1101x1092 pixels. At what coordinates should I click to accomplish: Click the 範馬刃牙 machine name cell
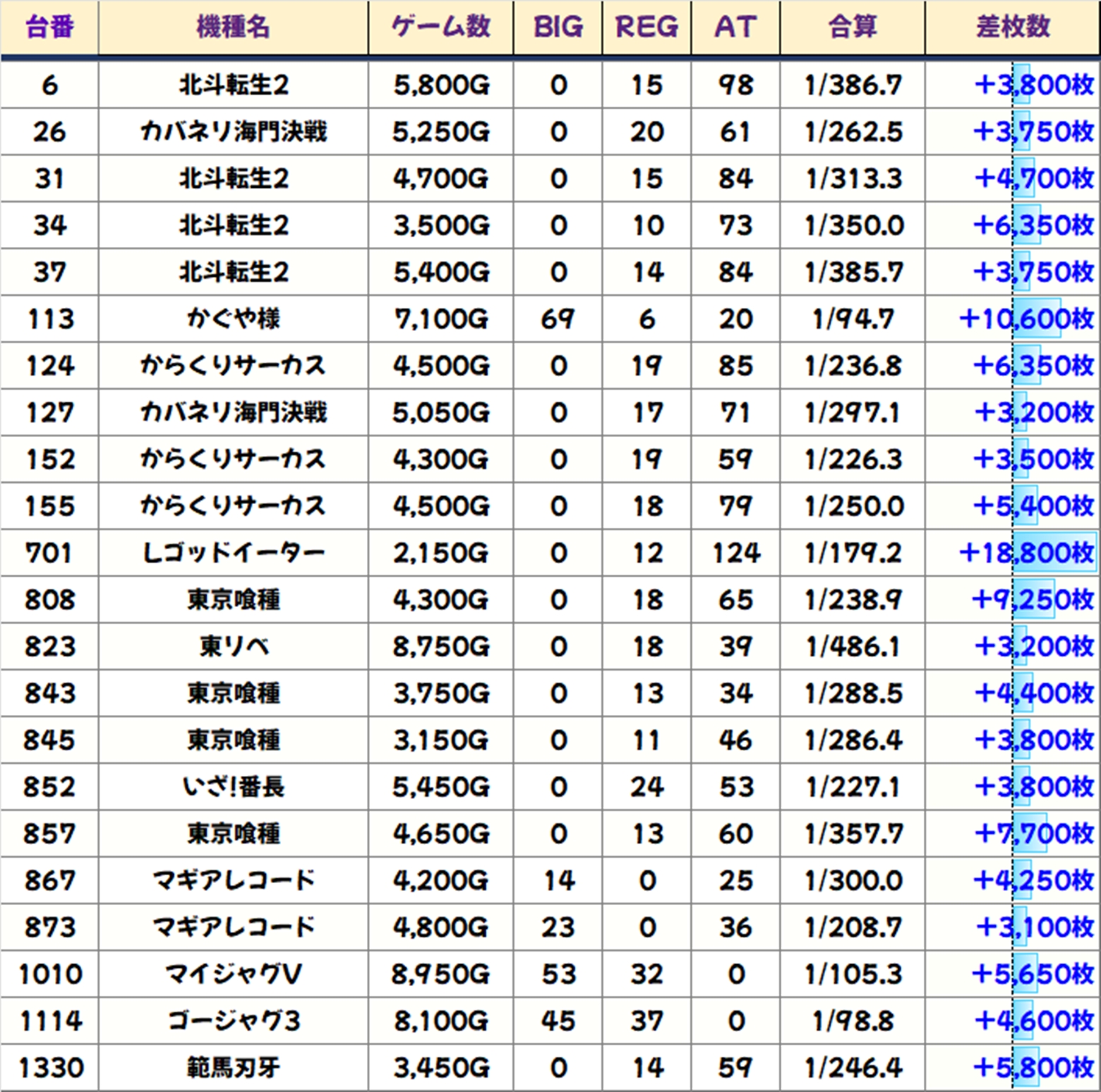(x=233, y=1067)
